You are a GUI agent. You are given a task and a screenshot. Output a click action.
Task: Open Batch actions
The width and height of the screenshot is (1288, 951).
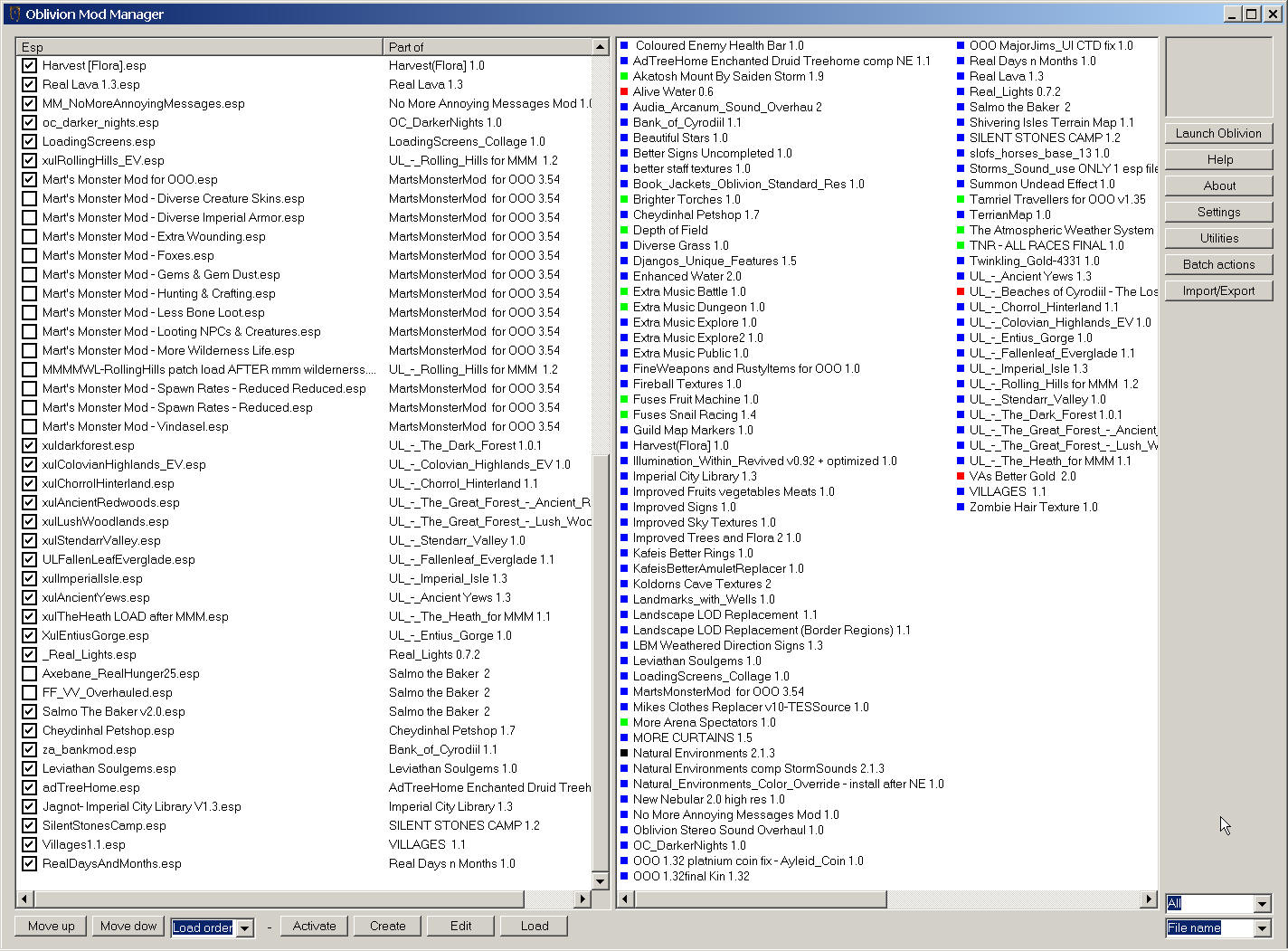tap(1218, 264)
